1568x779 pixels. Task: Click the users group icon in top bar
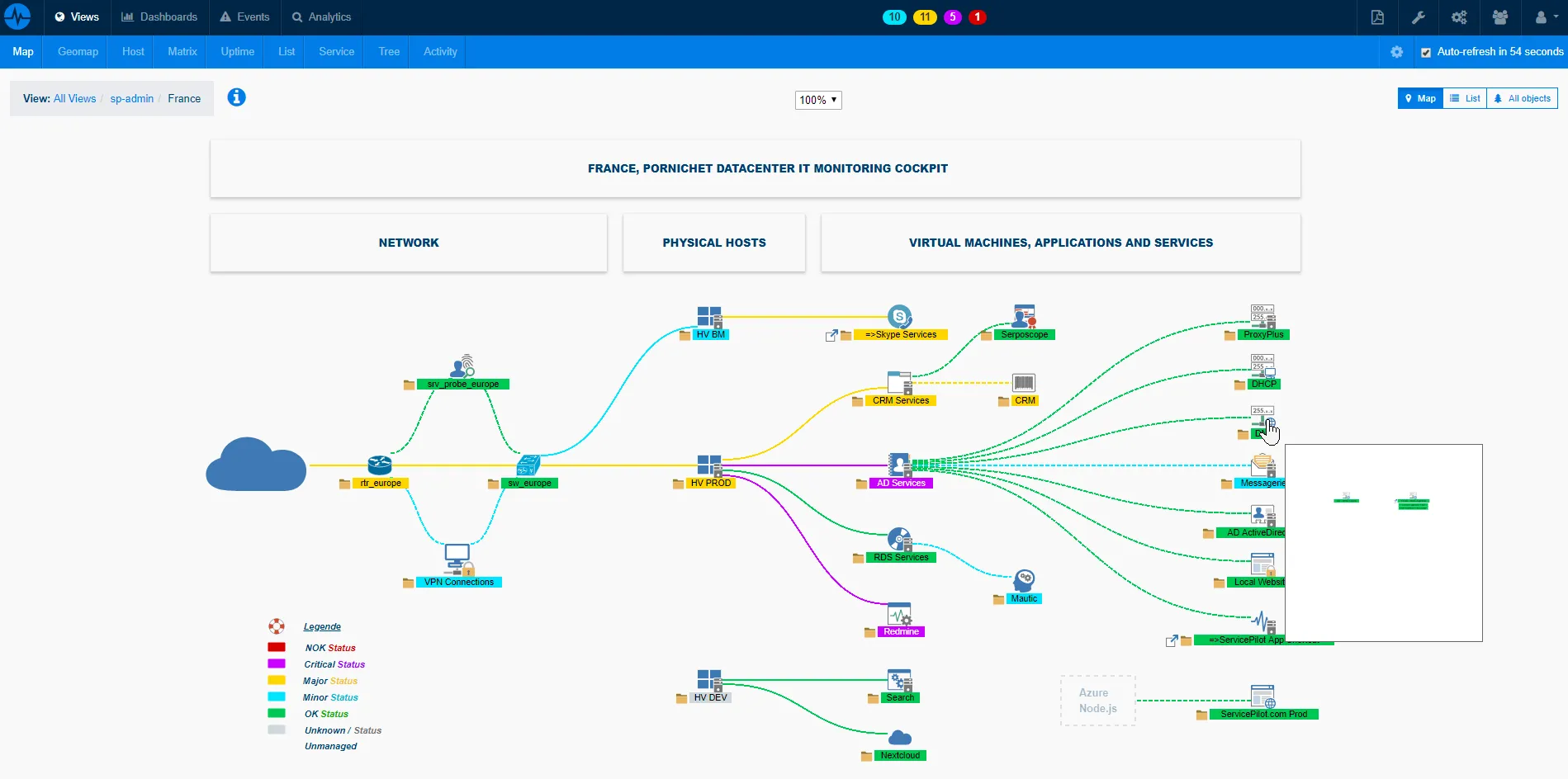1499,17
